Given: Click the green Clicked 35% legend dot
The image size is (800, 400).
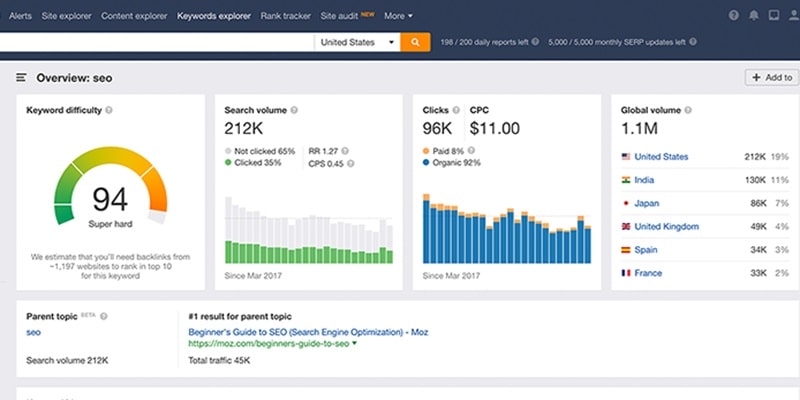Looking at the screenshot, I should [x=228, y=163].
